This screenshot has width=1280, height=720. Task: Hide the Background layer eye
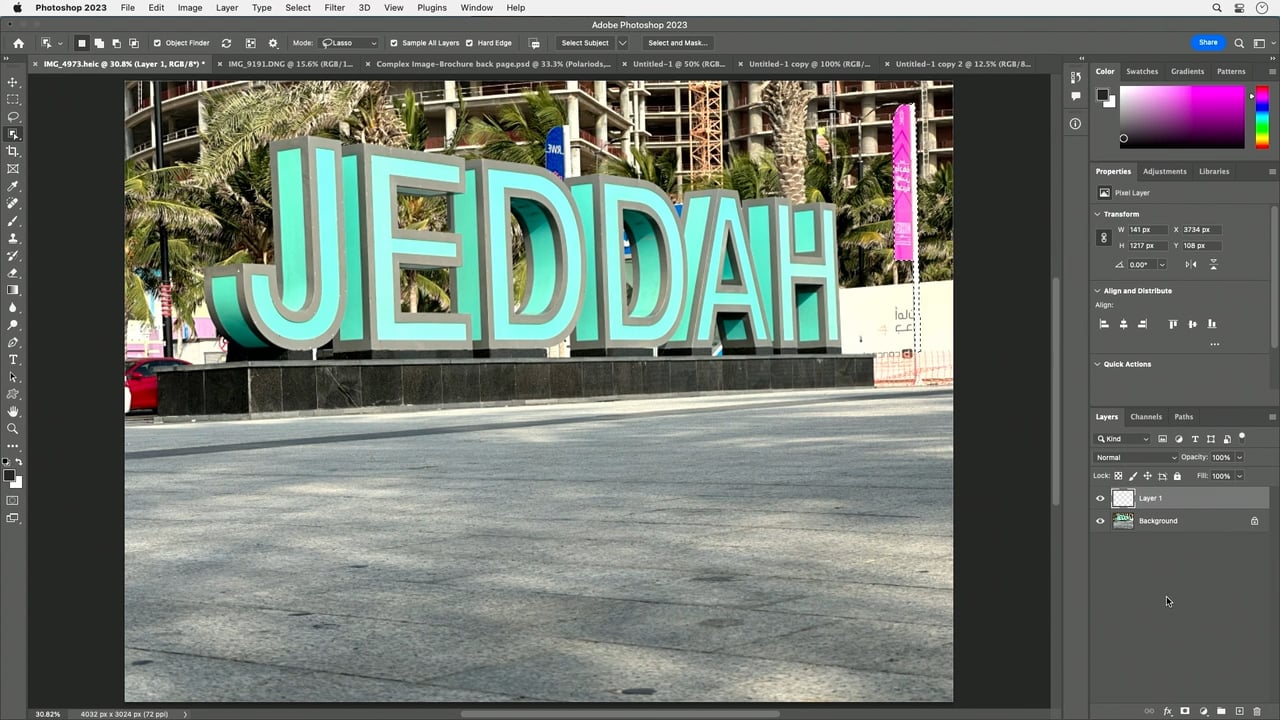click(x=1101, y=521)
